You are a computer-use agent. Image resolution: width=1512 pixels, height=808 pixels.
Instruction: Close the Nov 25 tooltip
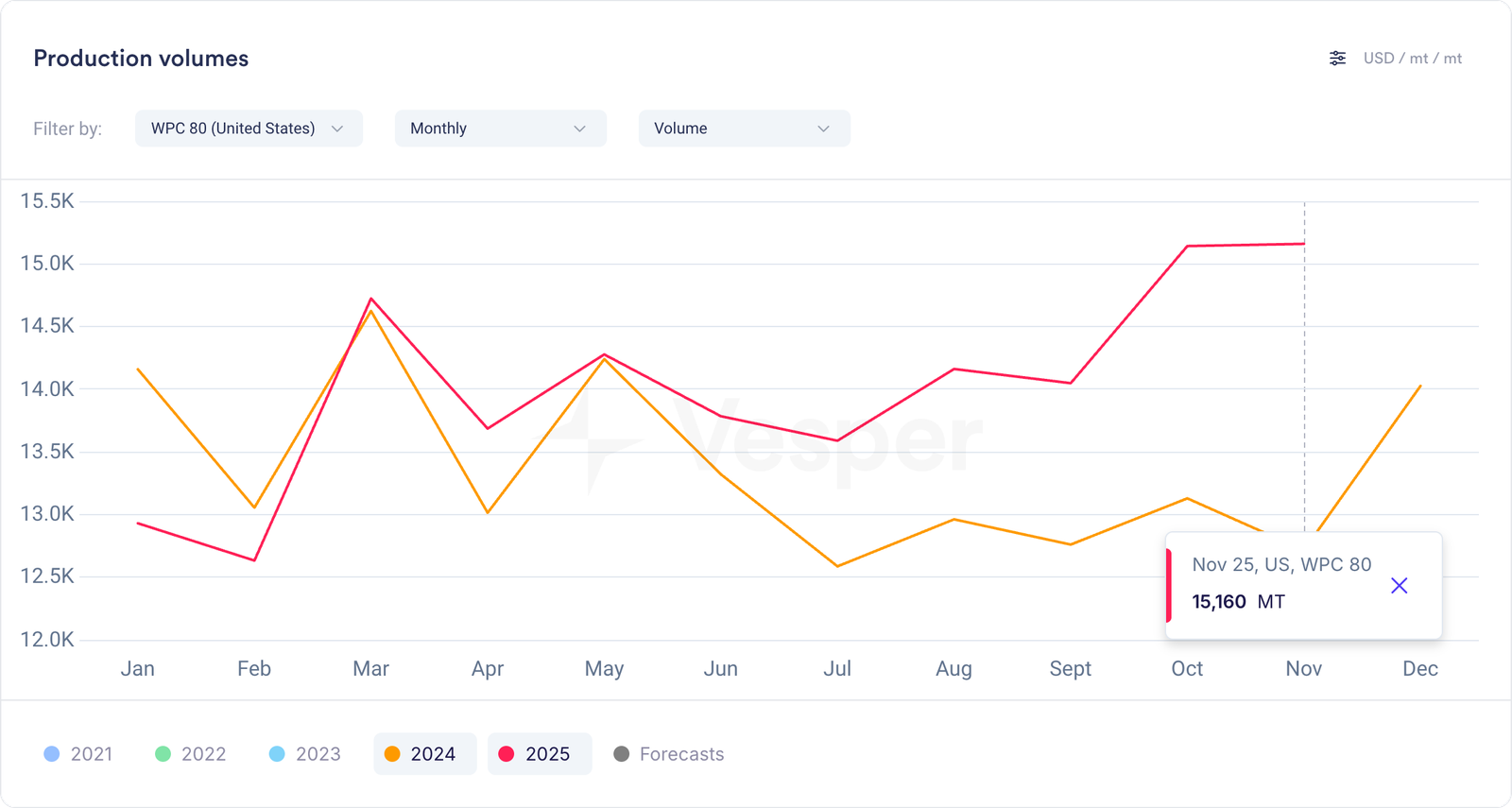[x=1400, y=586]
